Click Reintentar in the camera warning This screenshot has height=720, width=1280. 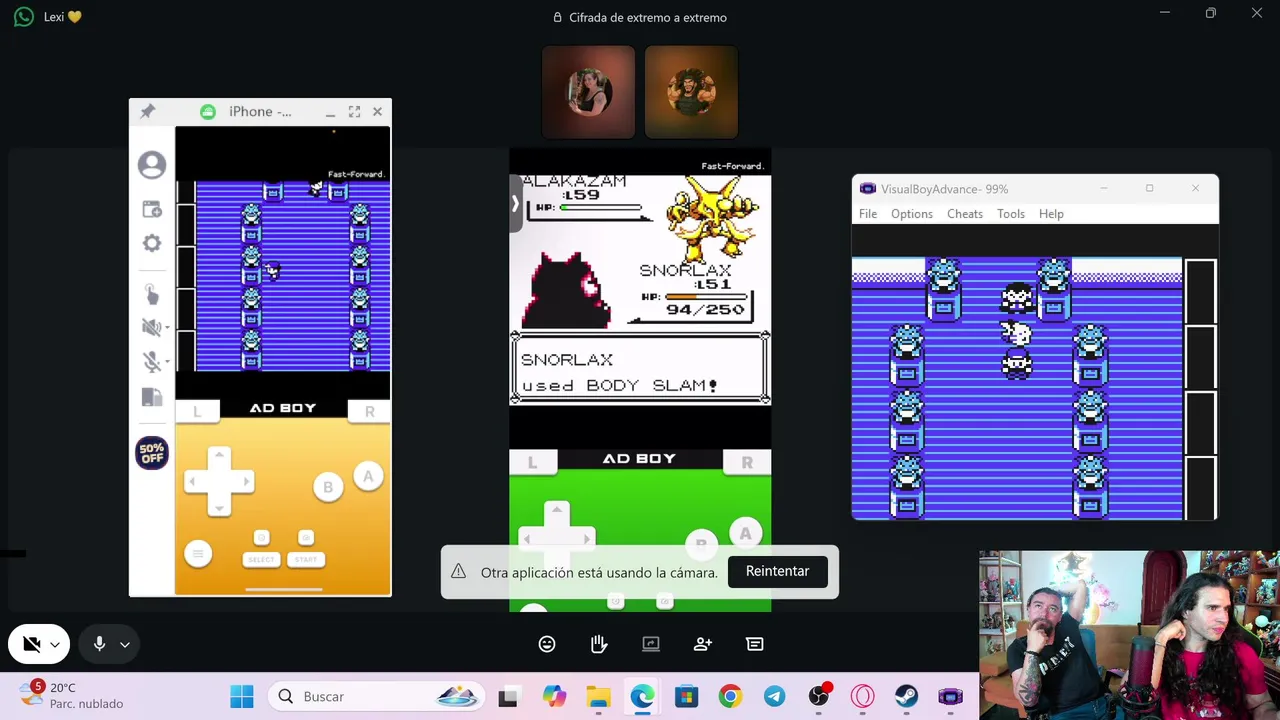pos(777,571)
